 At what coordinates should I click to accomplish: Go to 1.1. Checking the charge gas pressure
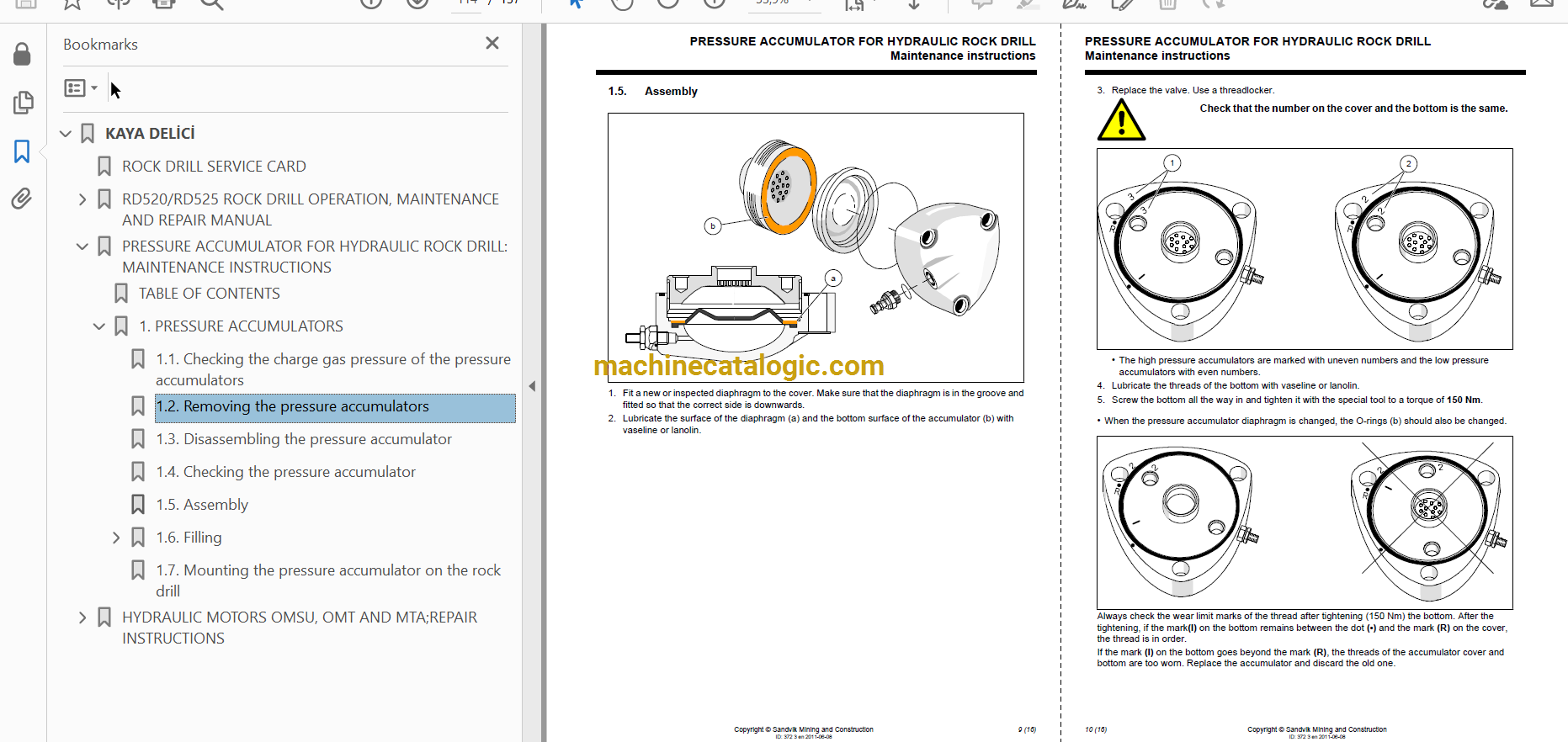coord(333,369)
